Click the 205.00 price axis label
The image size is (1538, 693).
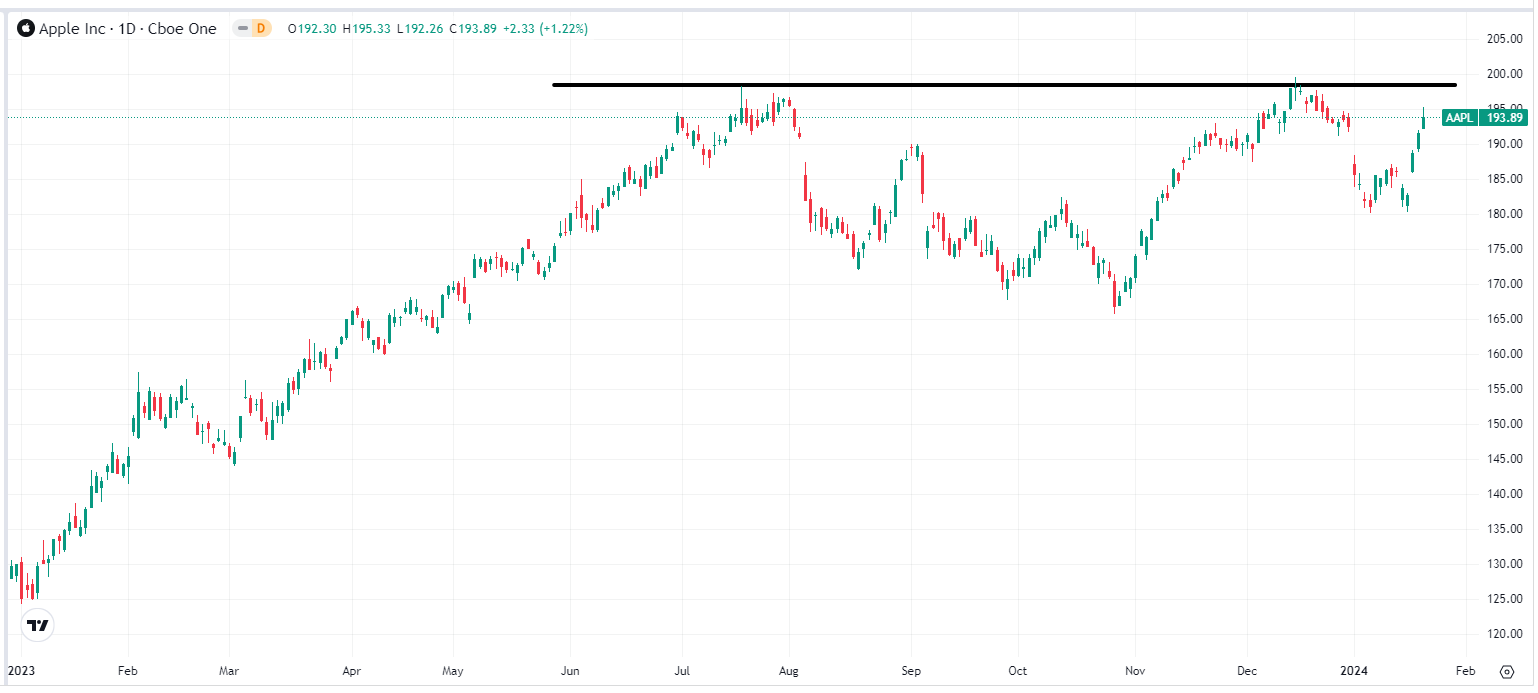coord(1504,39)
